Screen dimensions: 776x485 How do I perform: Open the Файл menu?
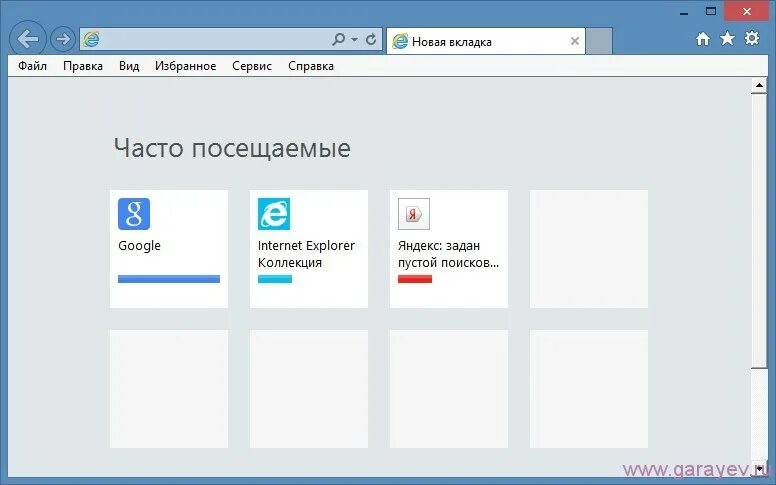(x=32, y=66)
